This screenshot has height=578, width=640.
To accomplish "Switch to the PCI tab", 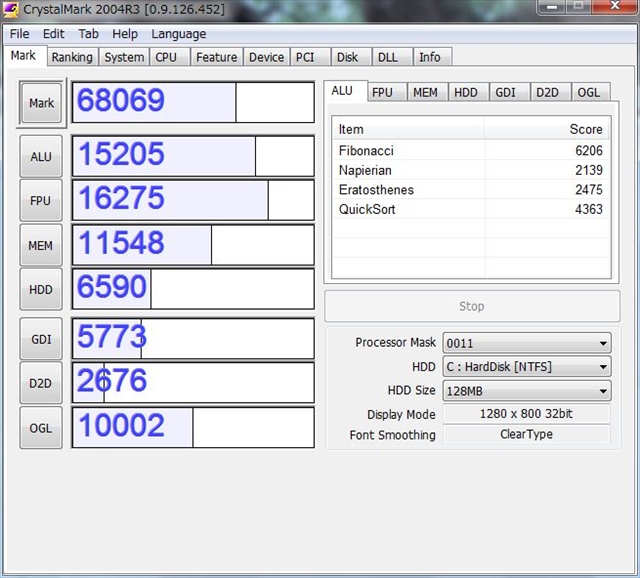I will (x=310, y=57).
